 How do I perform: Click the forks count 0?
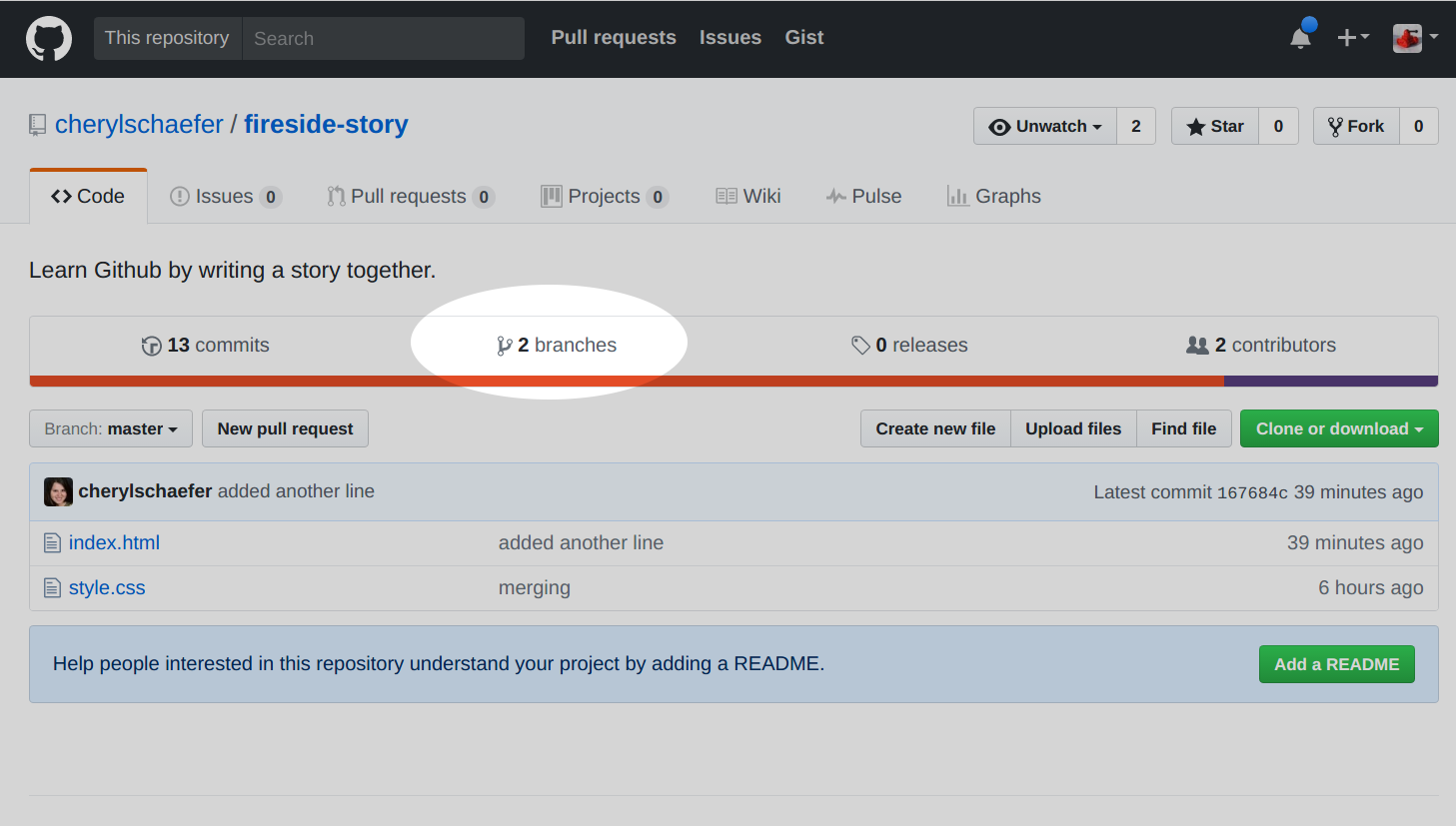pyautogui.click(x=1419, y=126)
